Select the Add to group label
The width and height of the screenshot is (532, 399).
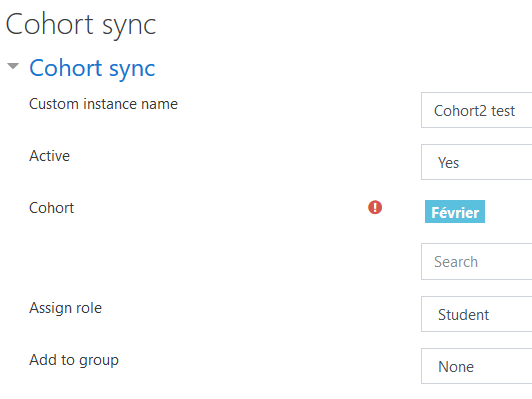[74, 360]
